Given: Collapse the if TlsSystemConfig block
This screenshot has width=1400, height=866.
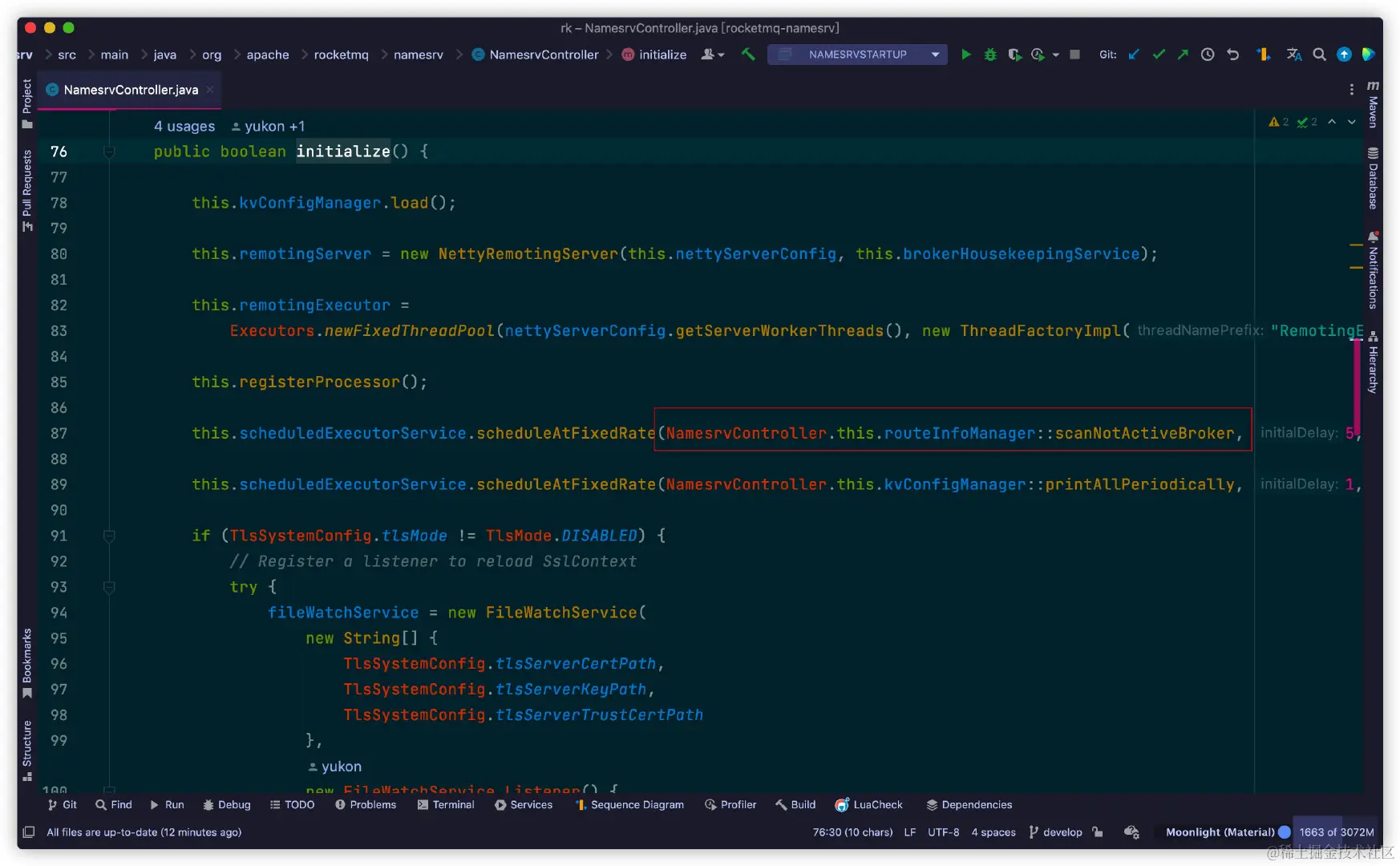Looking at the screenshot, I should point(109,535).
